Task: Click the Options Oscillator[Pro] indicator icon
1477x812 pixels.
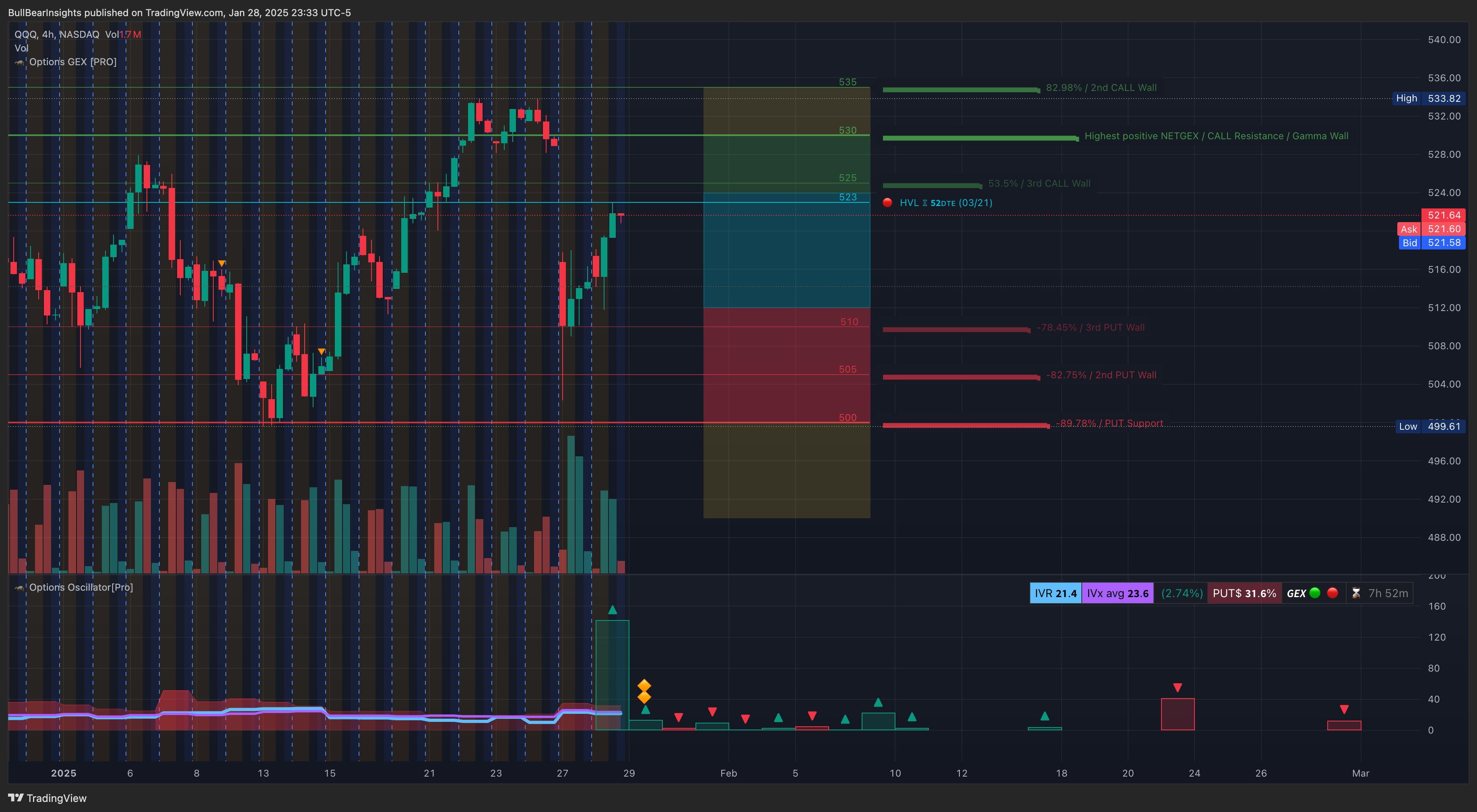Action: click(20, 588)
